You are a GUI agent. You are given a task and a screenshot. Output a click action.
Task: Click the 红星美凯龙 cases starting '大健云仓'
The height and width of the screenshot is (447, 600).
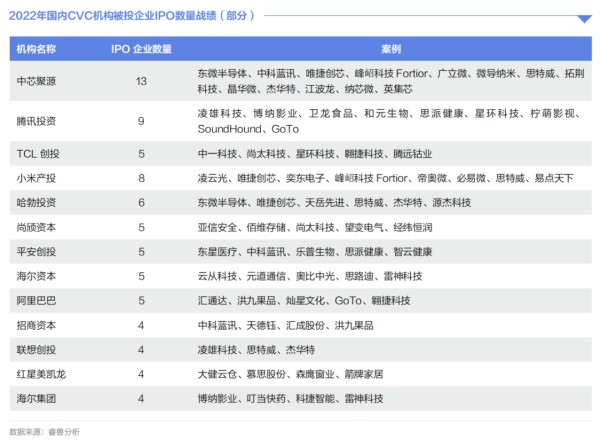click(290, 374)
